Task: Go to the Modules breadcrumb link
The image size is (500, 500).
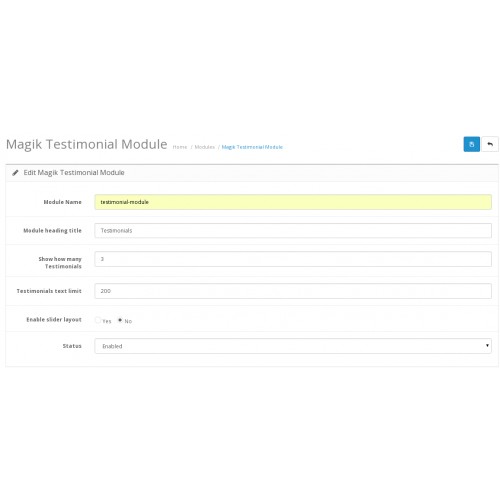Action: tap(204, 147)
